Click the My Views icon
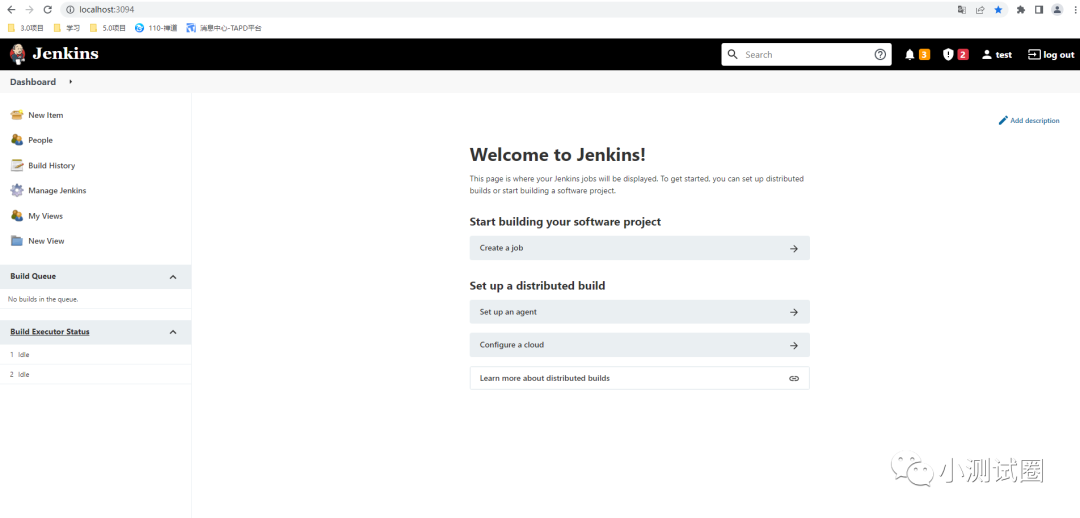Screen dimensions: 1080x518 tap(17, 216)
